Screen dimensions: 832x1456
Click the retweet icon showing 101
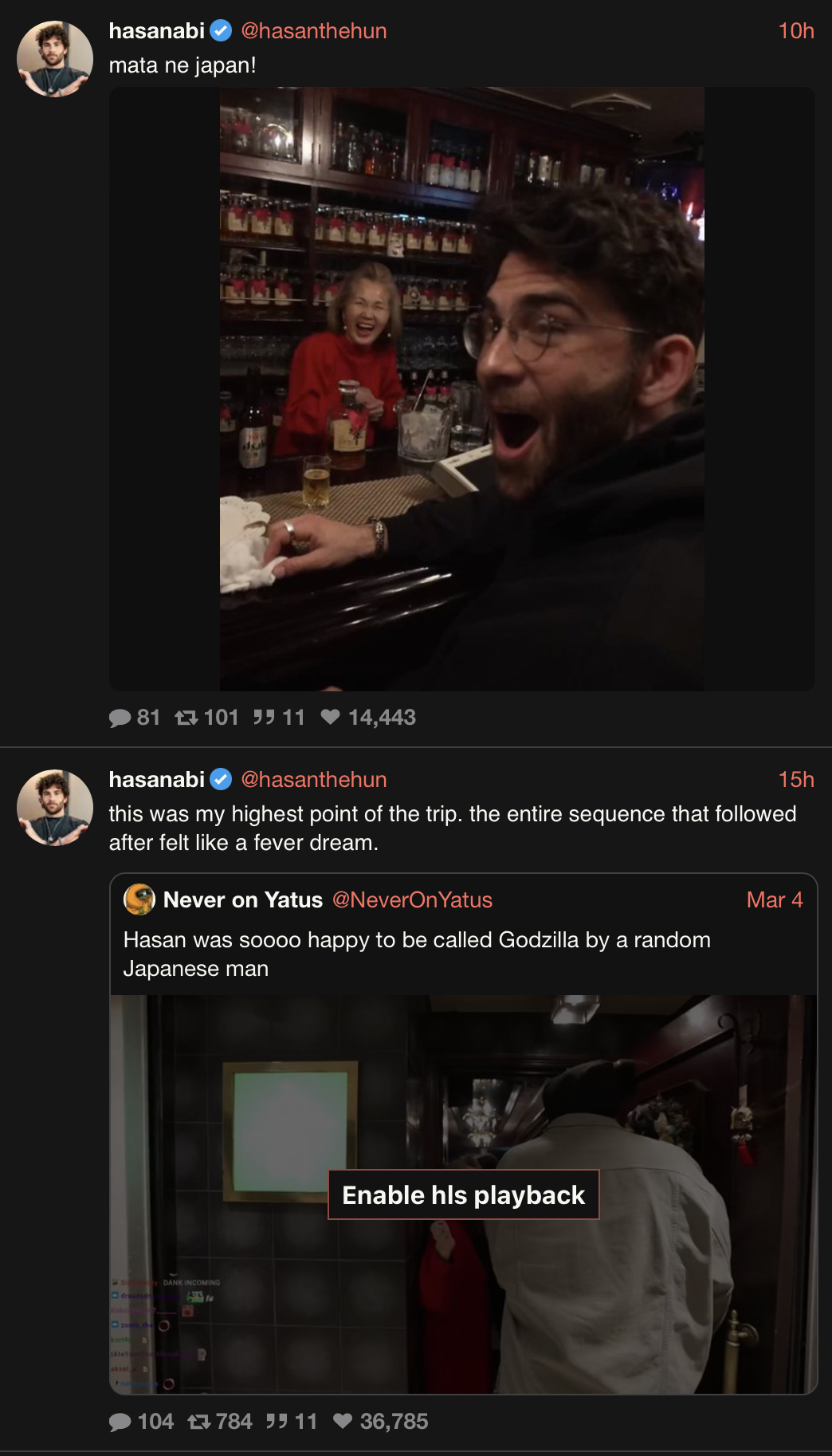tap(186, 718)
